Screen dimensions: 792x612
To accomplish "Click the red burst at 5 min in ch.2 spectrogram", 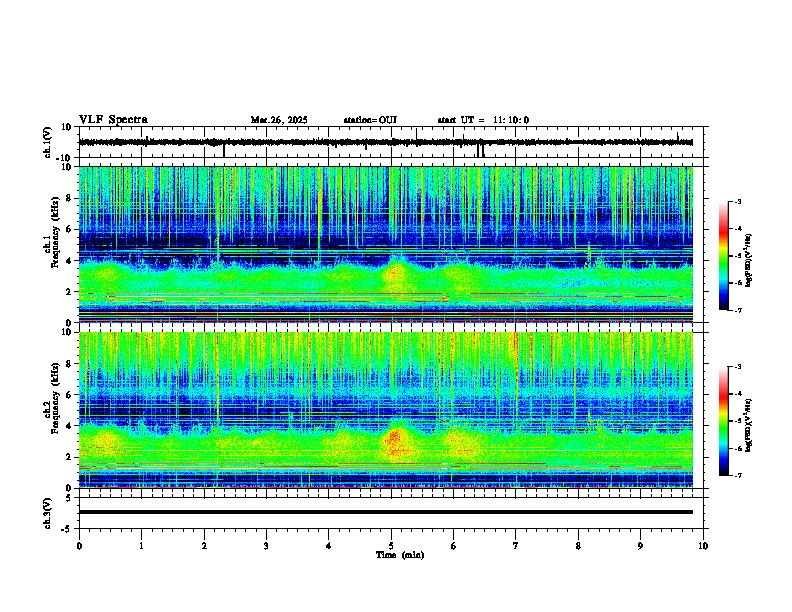I will (x=395, y=440).
